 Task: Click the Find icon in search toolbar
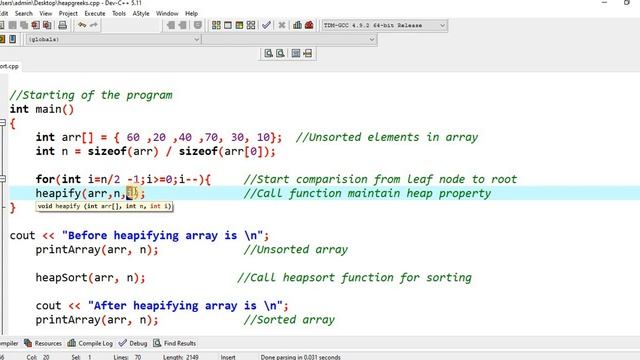point(269,53)
